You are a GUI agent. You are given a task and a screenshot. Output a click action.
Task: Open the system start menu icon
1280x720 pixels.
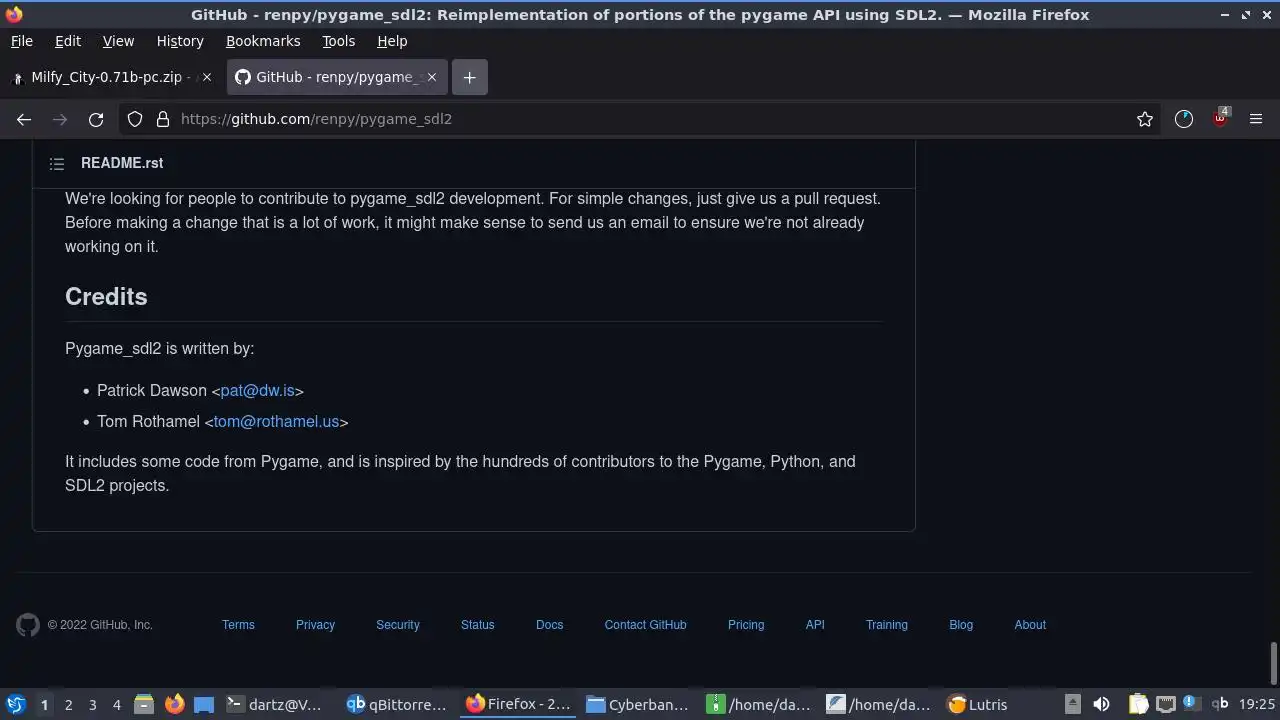coord(16,704)
